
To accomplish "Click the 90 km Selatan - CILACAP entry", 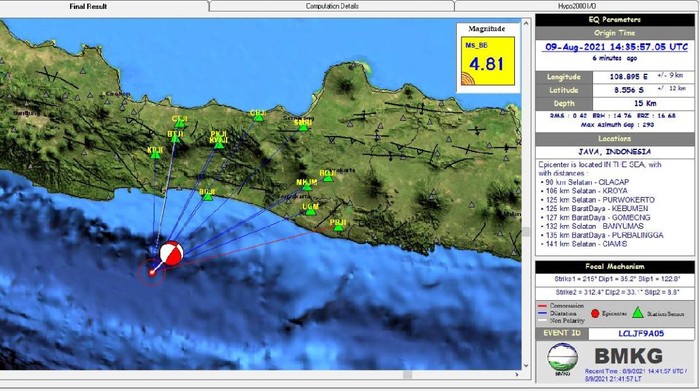I will tap(587, 182).
